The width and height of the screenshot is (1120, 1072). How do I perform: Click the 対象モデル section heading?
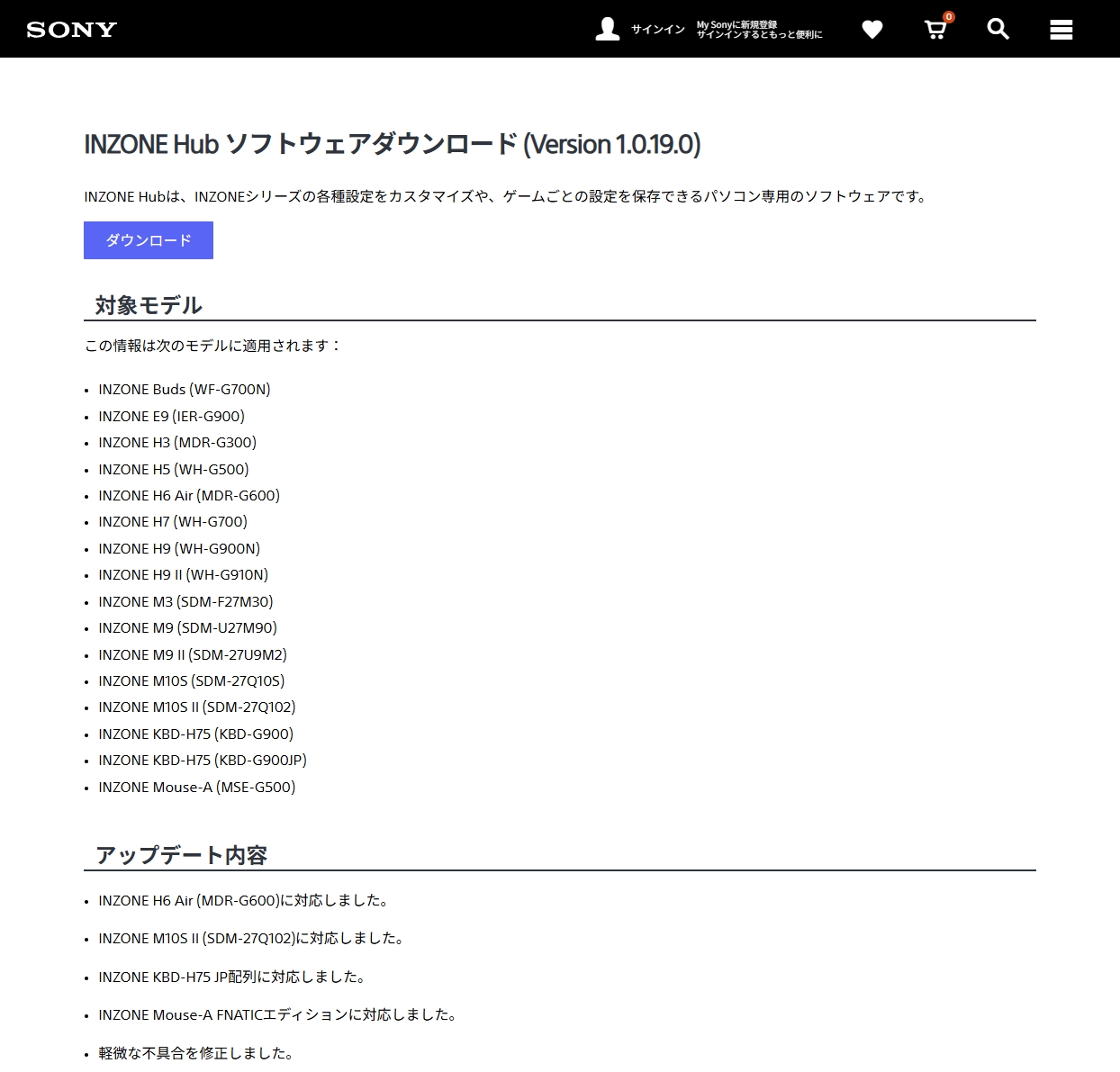(x=149, y=305)
